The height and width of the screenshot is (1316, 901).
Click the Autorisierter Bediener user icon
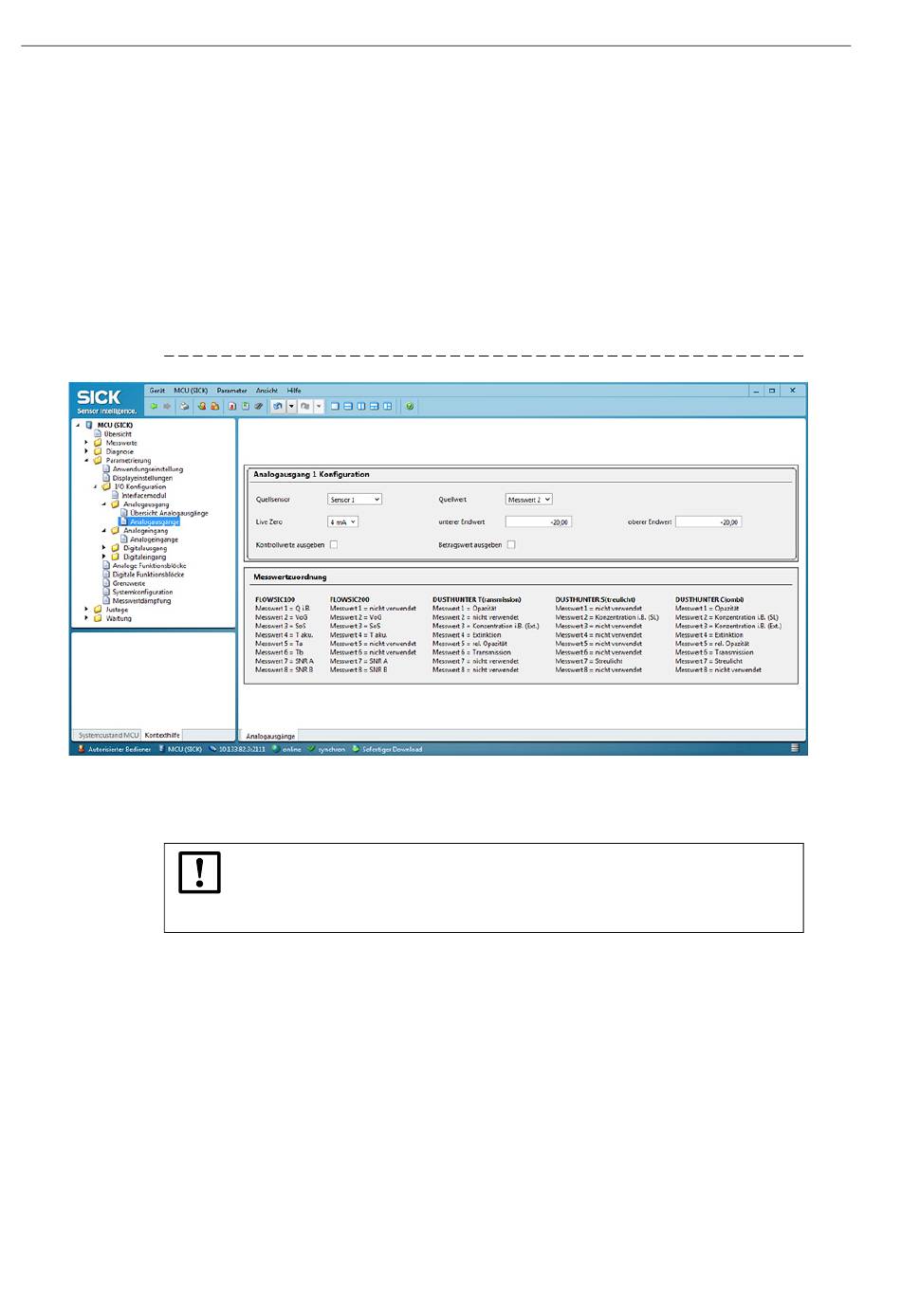[x=82, y=749]
